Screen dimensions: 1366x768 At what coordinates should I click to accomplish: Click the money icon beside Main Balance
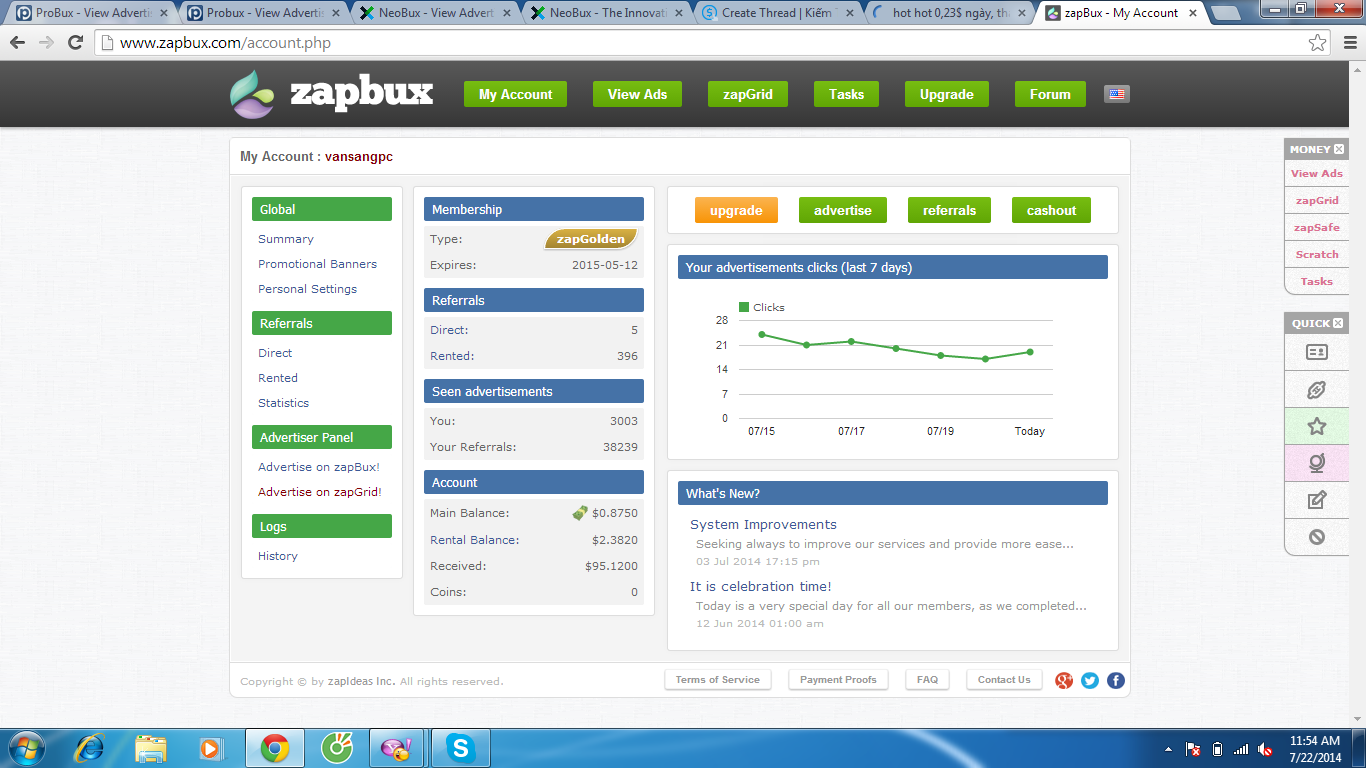pos(580,513)
